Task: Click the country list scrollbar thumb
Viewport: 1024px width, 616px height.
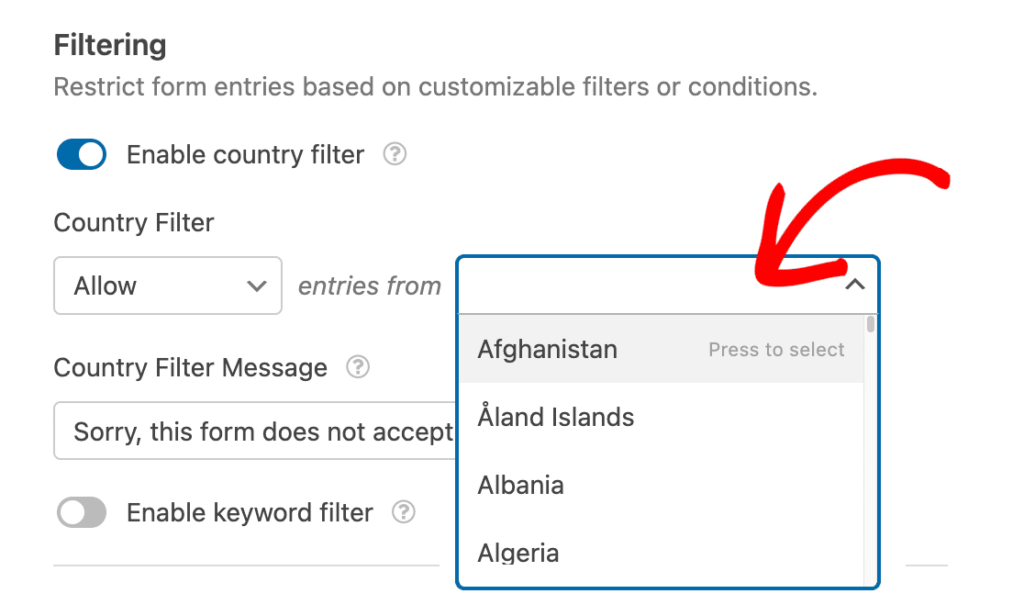Action: click(871, 325)
